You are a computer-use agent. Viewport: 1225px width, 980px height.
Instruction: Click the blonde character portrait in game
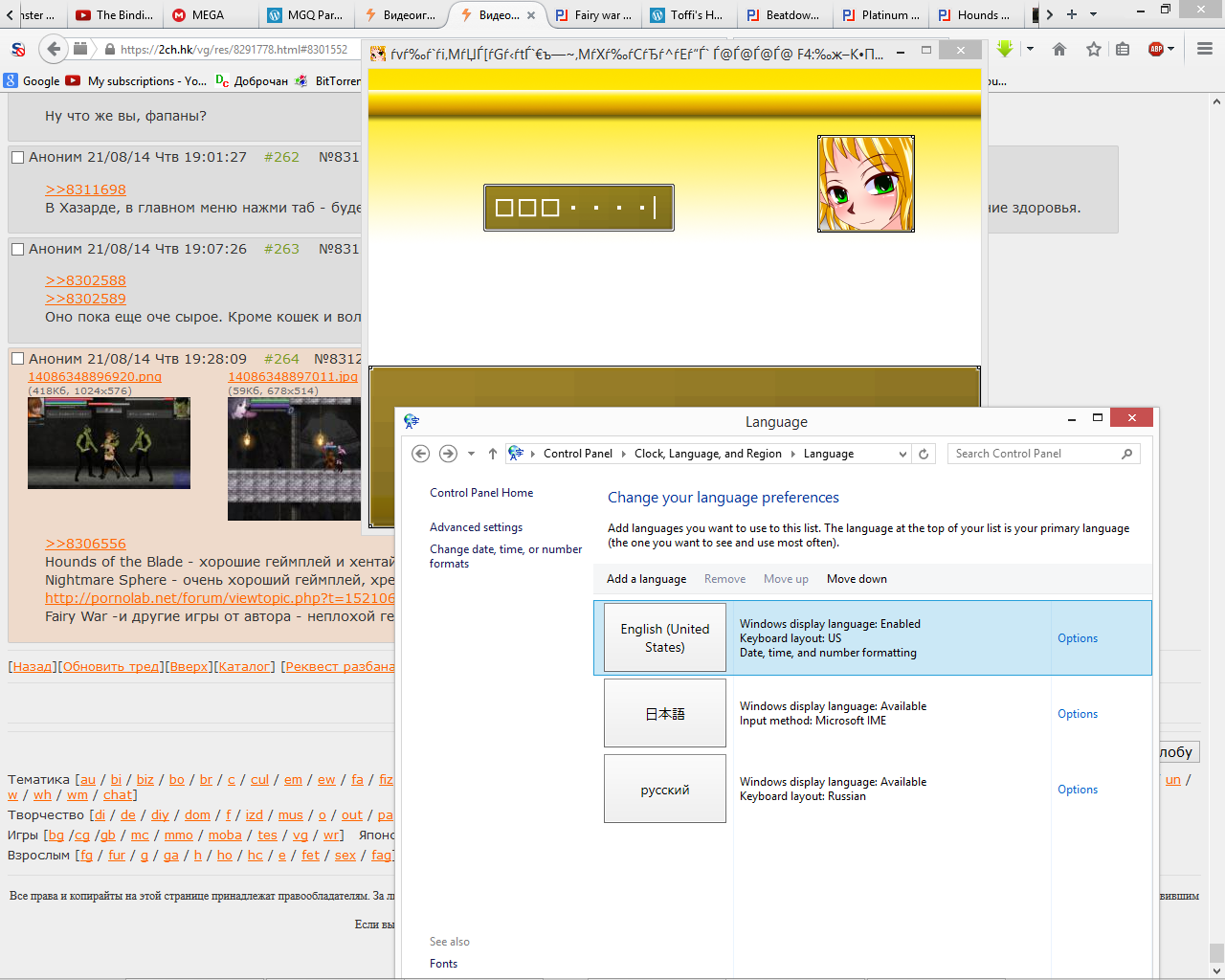(866, 184)
